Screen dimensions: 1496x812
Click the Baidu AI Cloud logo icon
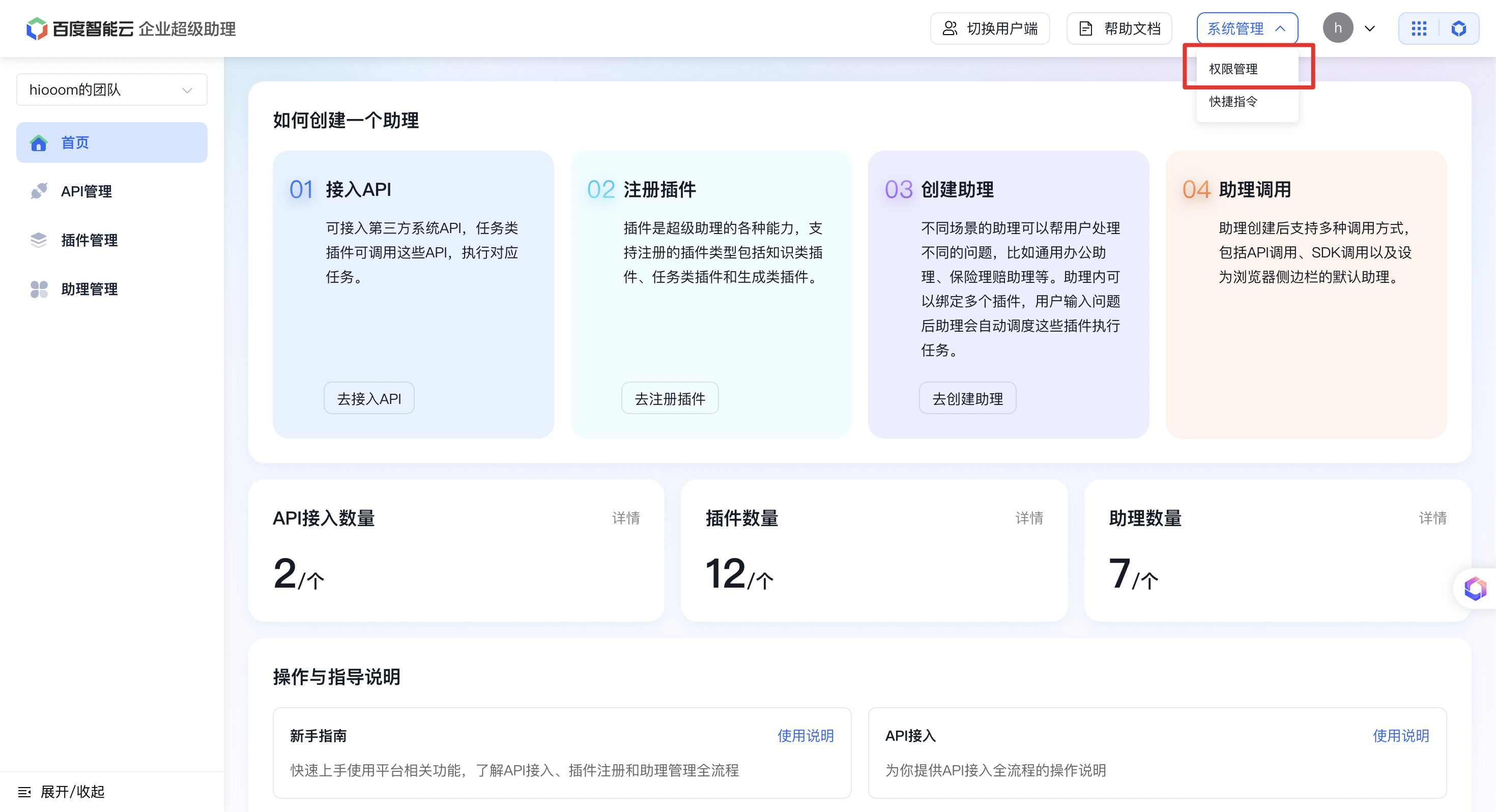click(x=37, y=28)
